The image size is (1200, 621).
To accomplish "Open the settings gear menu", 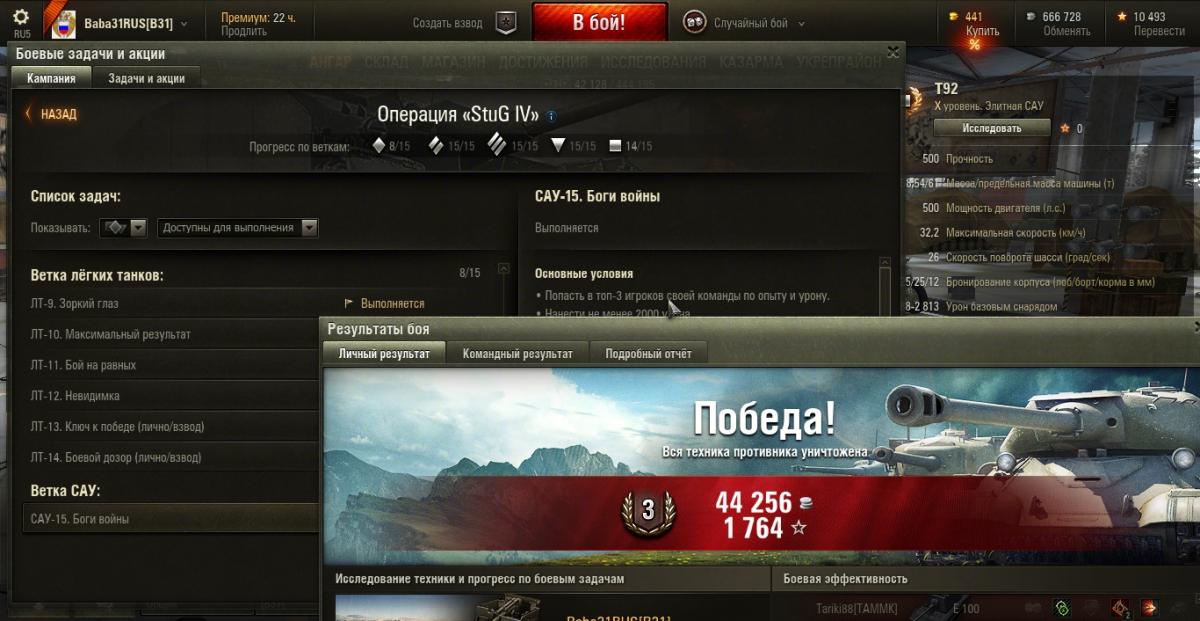I will [22, 17].
